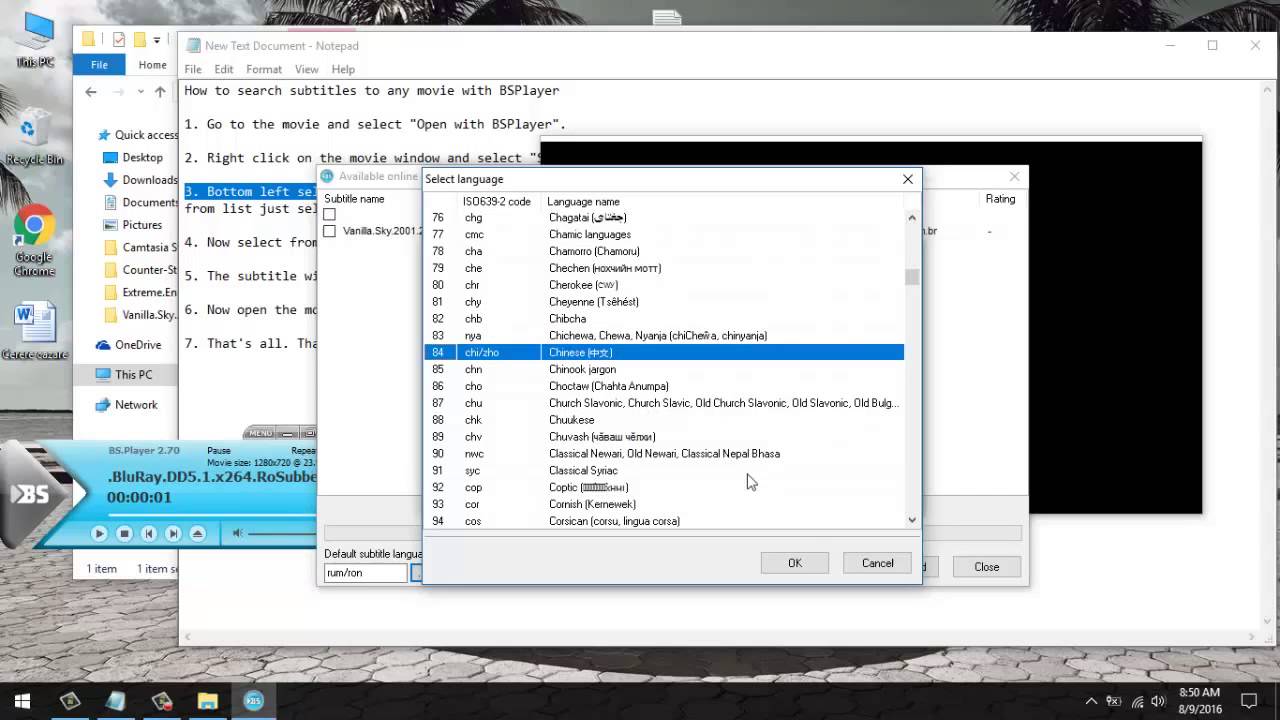The height and width of the screenshot is (720, 1280).
Task: Open the BS.Player MENU button
Action: [x=260, y=433]
